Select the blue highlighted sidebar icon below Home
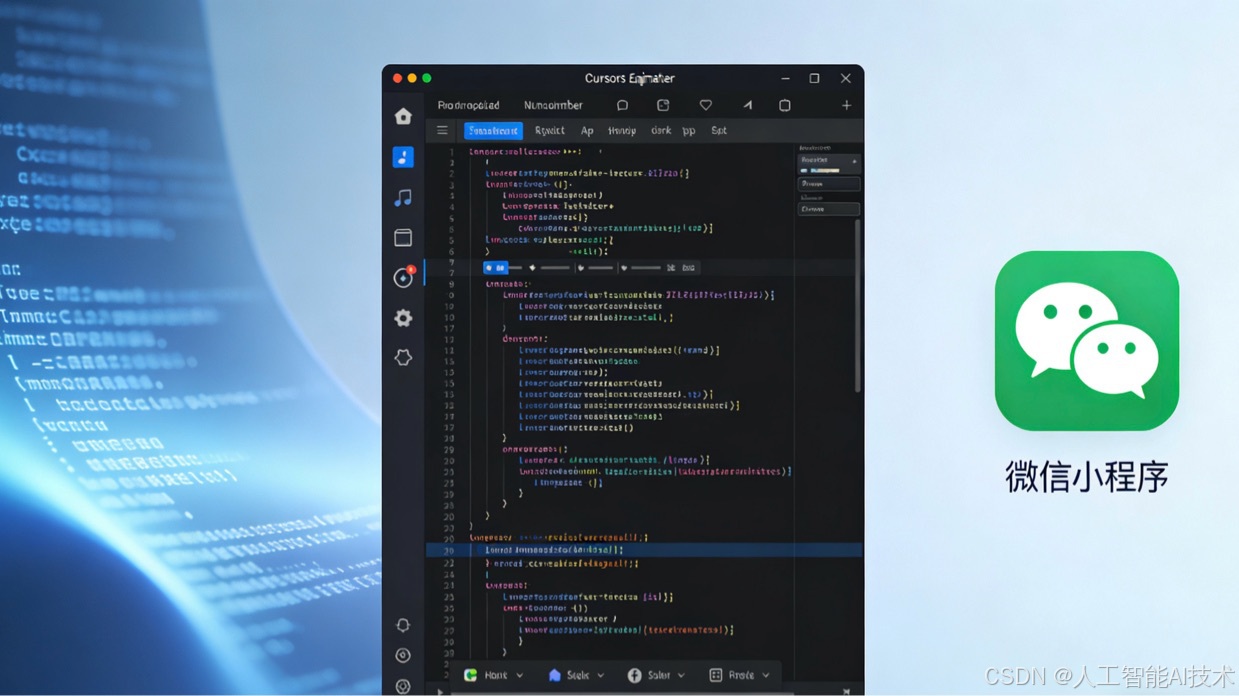 402,157
